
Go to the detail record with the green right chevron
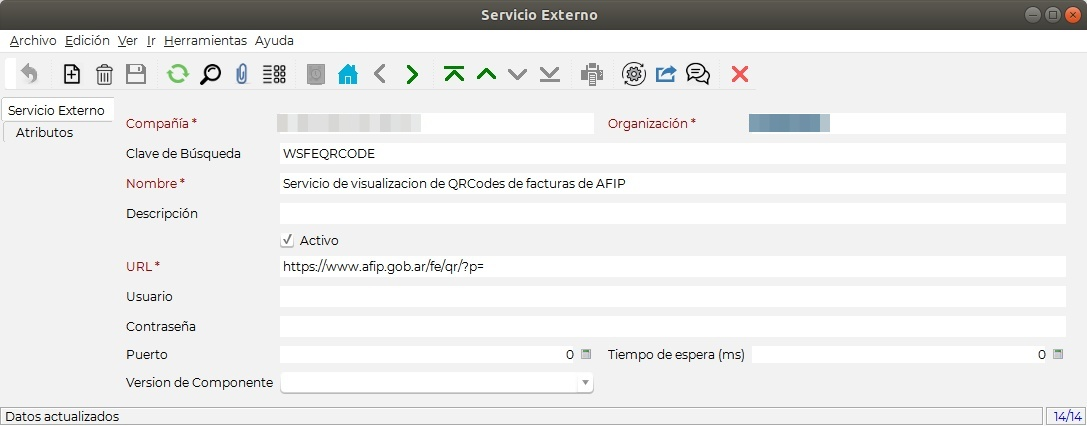(412, 74)
